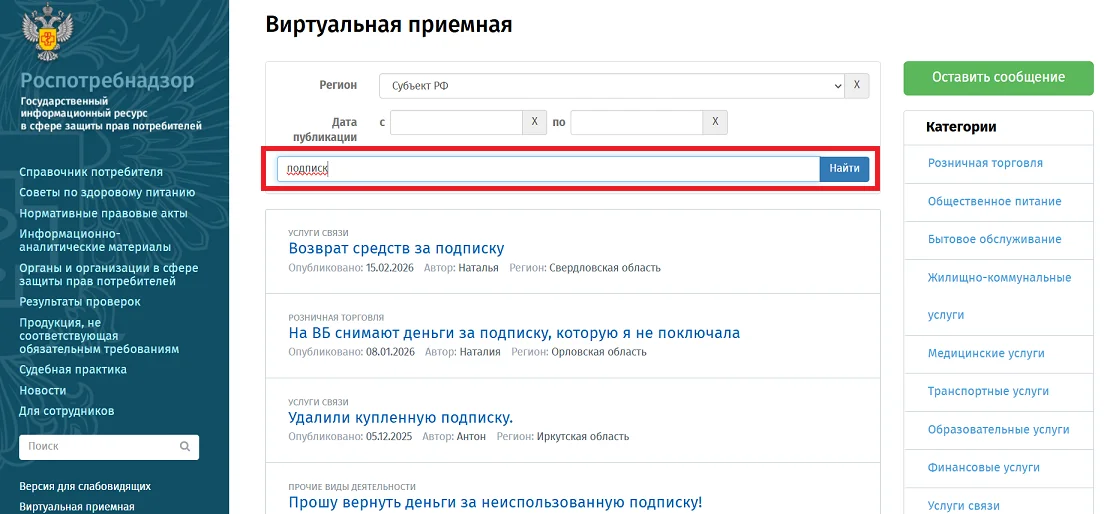Viewport: 1107px width, 514px height.
Task: Click region 'Свердловская область'
Action: coord(604,268)
